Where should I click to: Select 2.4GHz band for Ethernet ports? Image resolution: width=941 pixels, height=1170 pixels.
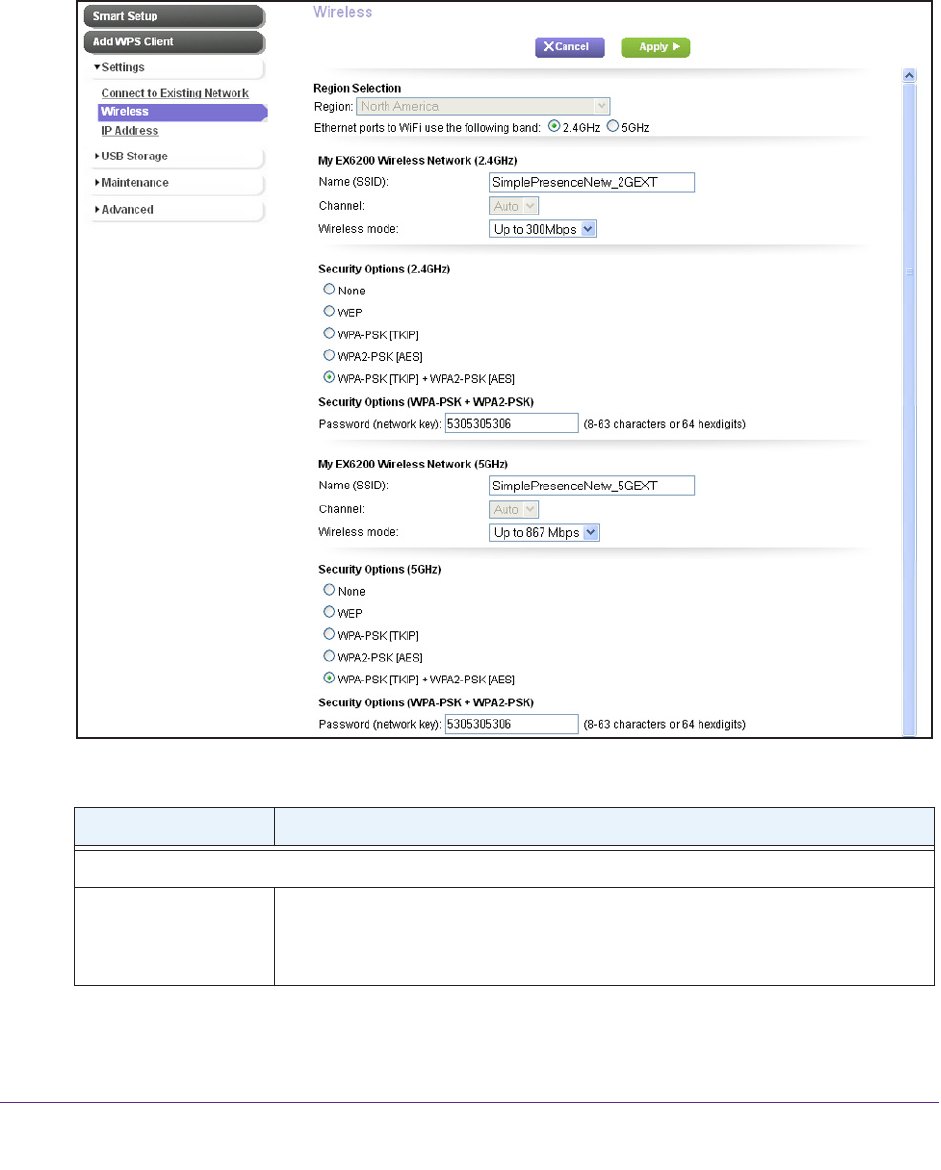(x=554, y=126)
